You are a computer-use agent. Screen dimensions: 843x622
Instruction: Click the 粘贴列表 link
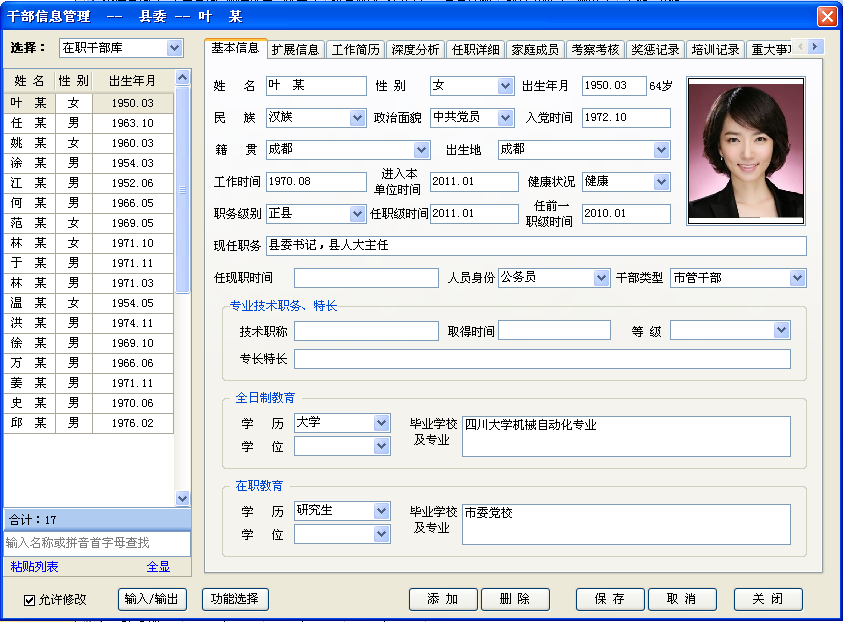[34, 567]
